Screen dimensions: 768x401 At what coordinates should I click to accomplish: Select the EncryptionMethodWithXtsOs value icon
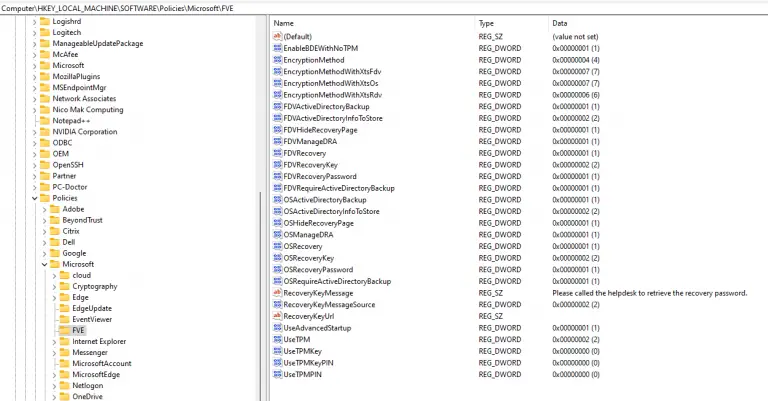[277, 83]
